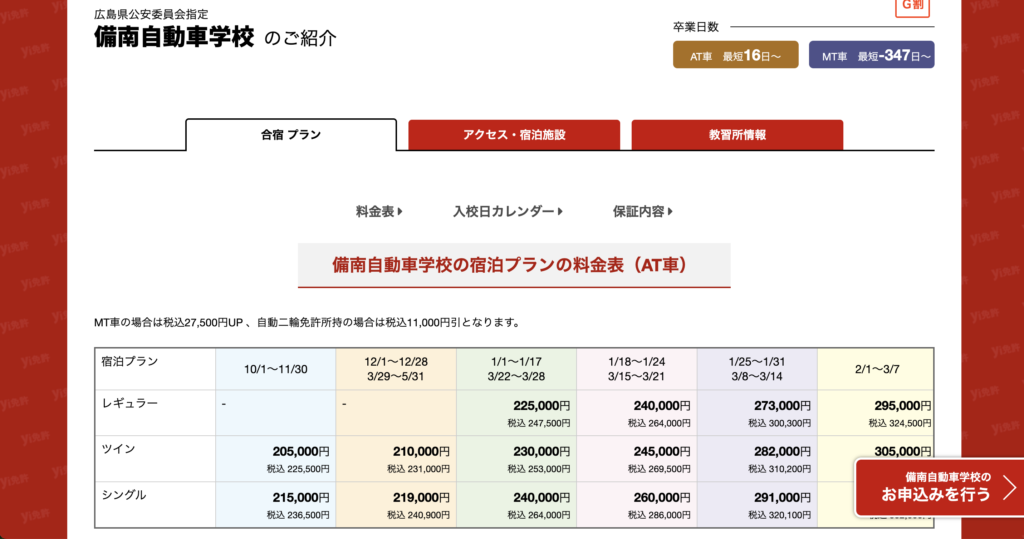
Task: Switch to the アクセス・宿泊施設 tab
Action: pos(514,135)
